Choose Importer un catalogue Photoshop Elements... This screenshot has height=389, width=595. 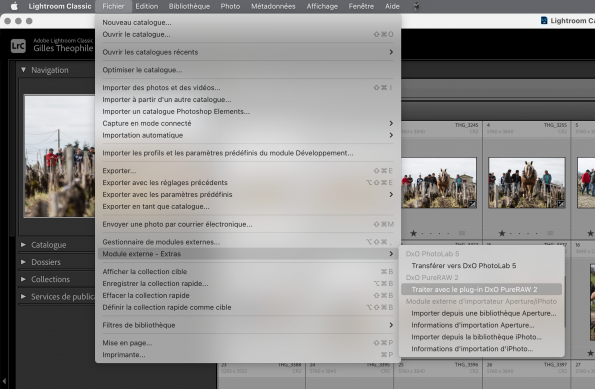point(248,111)
